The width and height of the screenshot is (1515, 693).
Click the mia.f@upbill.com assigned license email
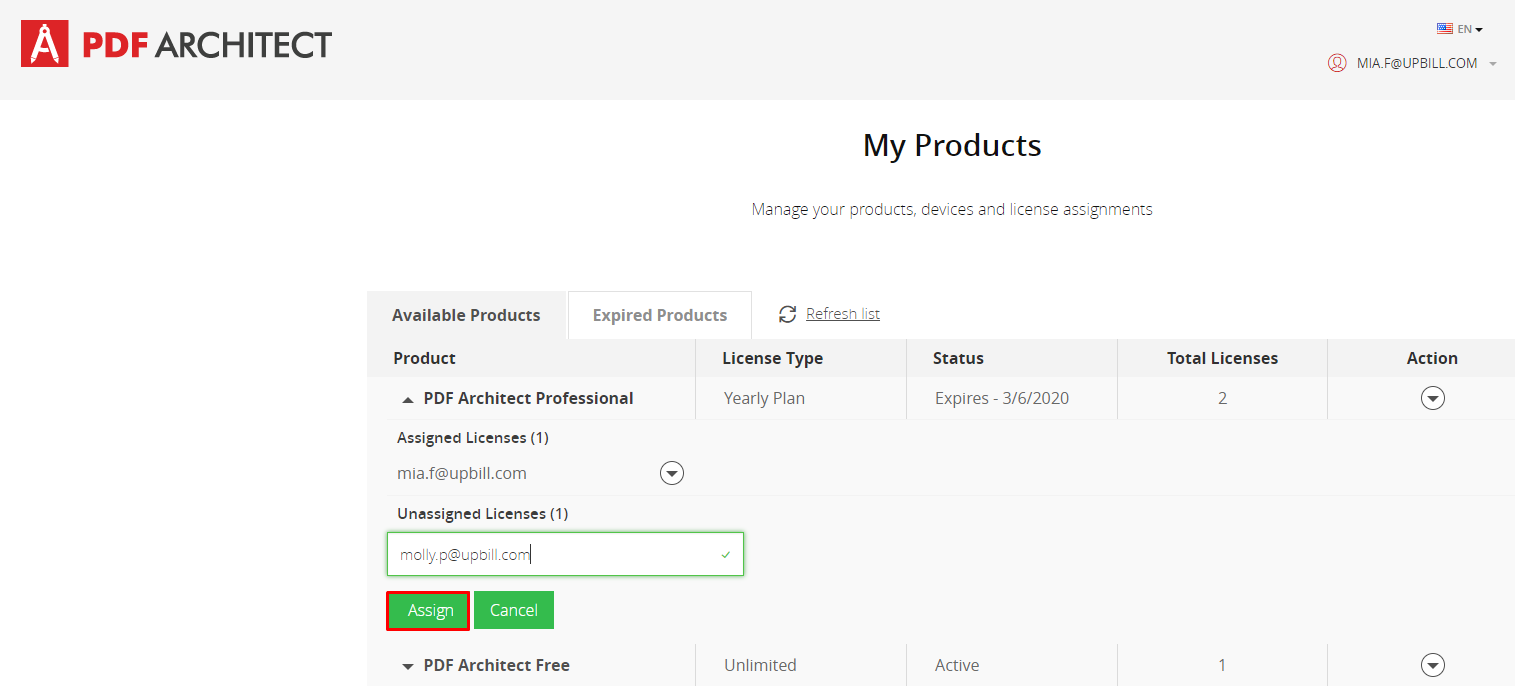462,473
